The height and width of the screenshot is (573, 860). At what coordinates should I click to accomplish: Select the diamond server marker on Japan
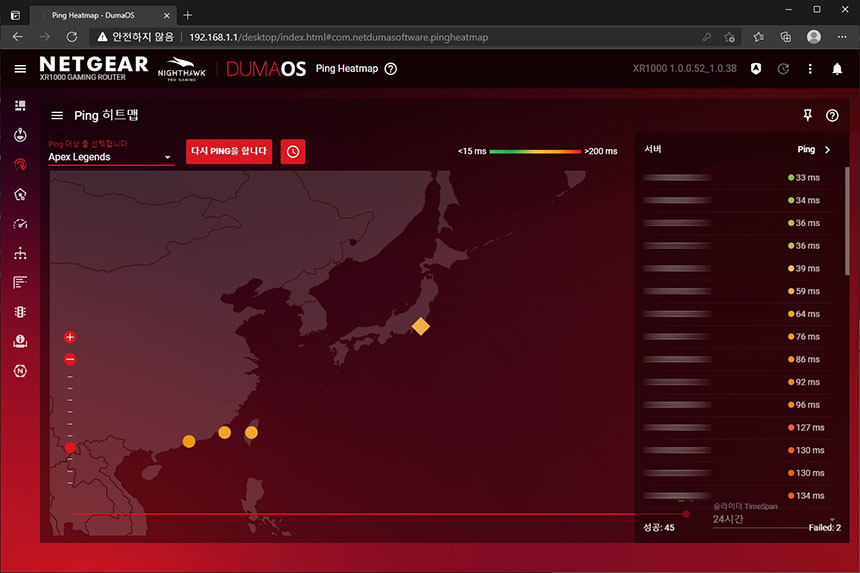coord(421,326)
